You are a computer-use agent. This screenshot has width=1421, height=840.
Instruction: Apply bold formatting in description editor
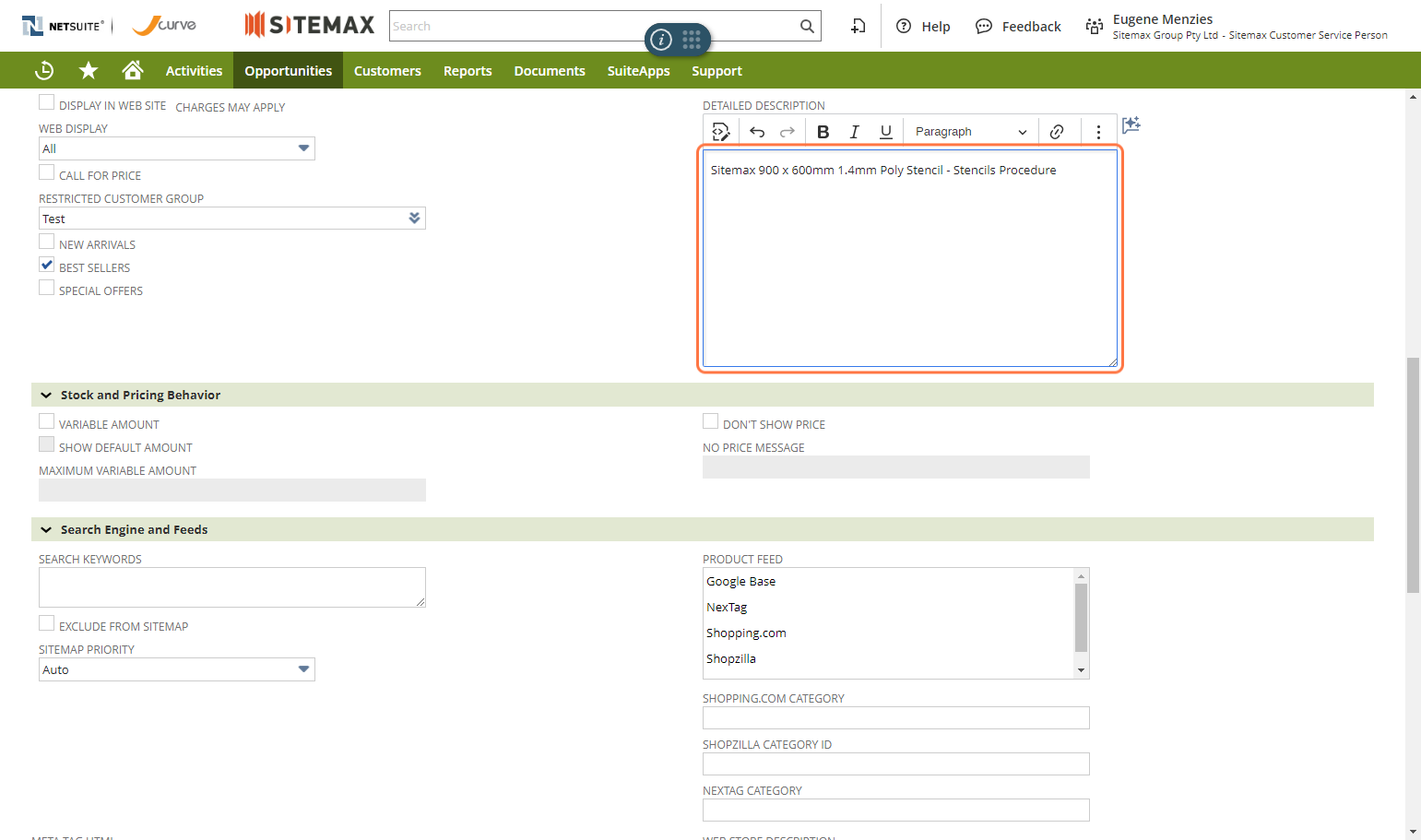pos(823,132)
